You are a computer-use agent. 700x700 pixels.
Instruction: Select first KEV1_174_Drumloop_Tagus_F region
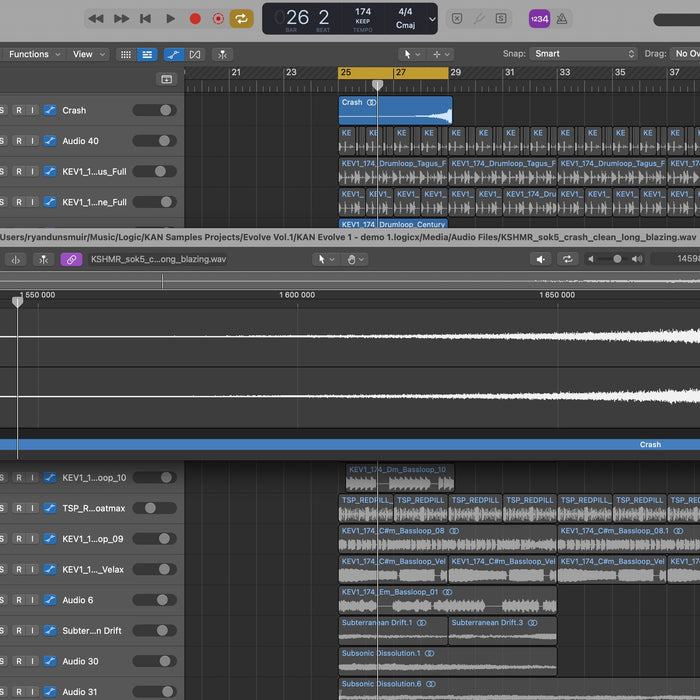tap(393, 171)
